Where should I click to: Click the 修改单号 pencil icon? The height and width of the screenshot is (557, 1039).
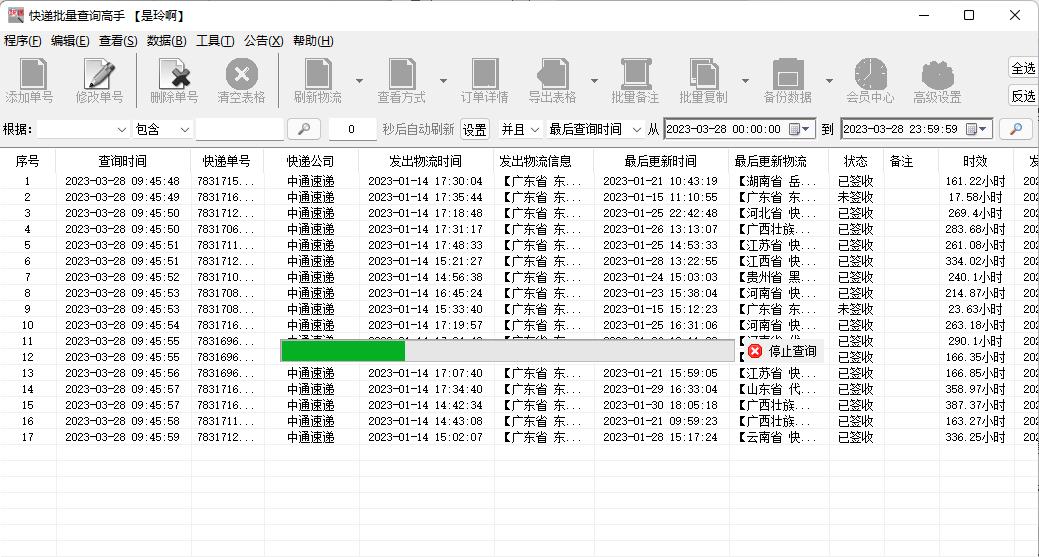pyautogui.click(x=99, y=73)
